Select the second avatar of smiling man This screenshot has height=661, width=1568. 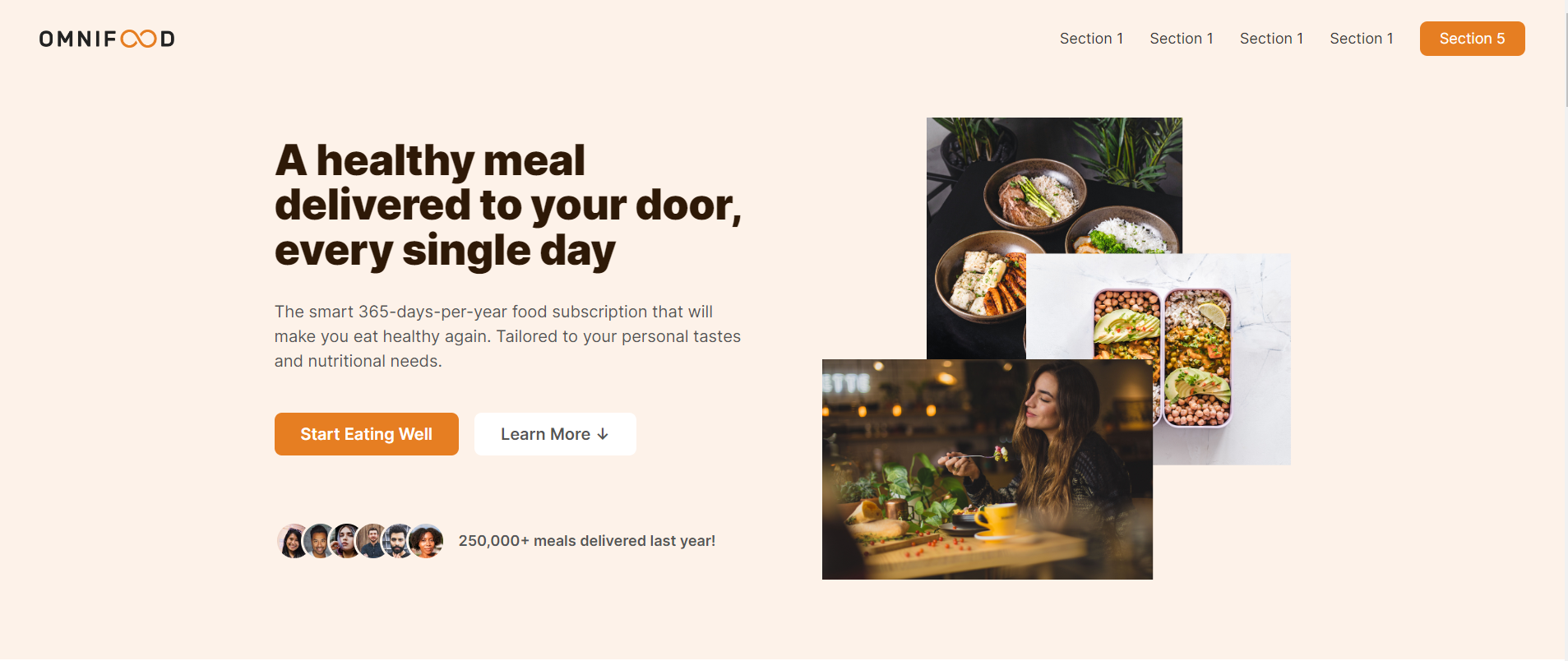[x=319, y=541]
